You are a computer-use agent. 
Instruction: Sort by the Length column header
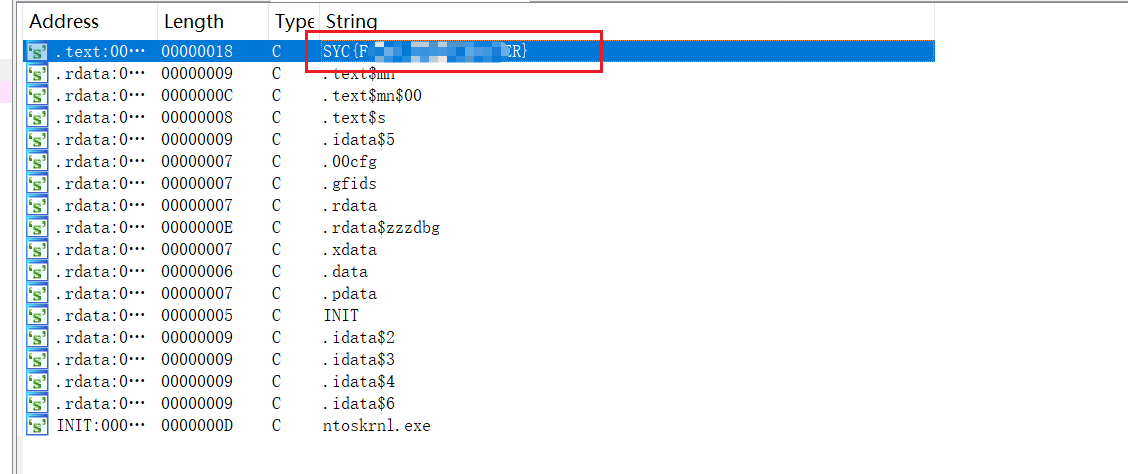[194, 22]
